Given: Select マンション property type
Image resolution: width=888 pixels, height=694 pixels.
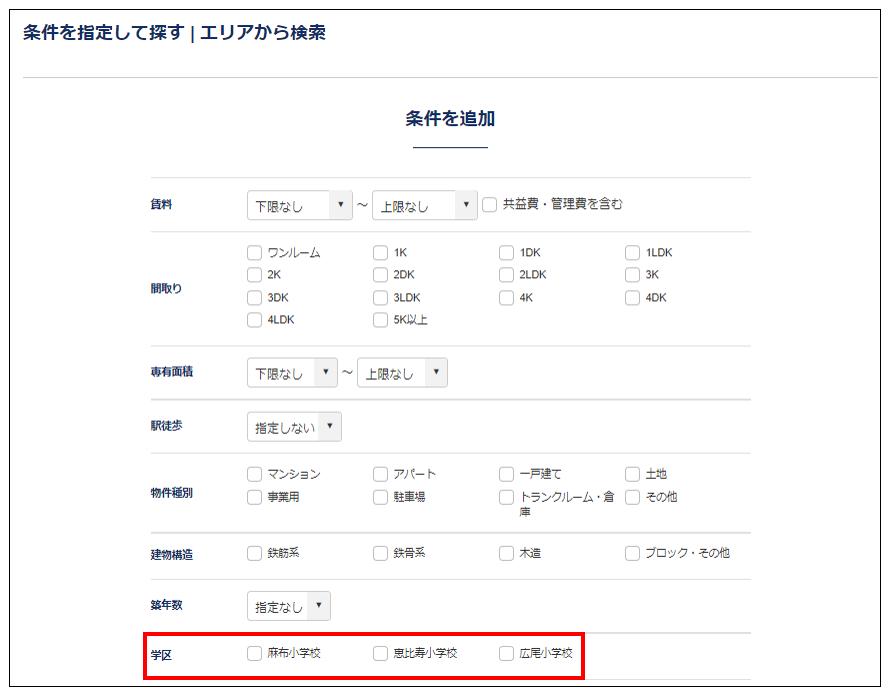Looking at the screenshot, I should (254, 474).
